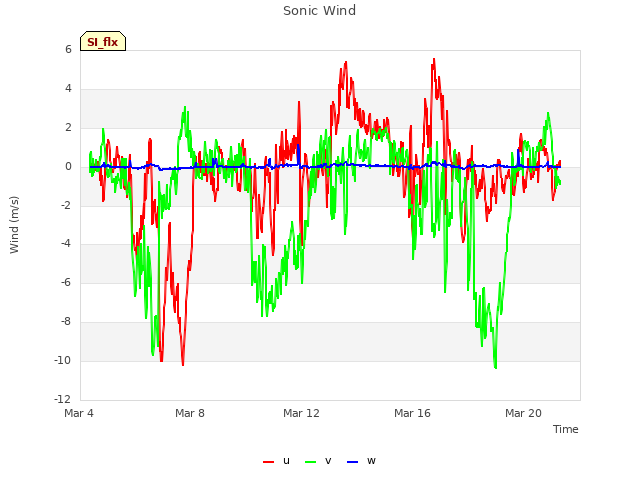This screenshot has height=480, width=640.
Task: Toggle the v series legend entry
Action: (x=318, y=461)
